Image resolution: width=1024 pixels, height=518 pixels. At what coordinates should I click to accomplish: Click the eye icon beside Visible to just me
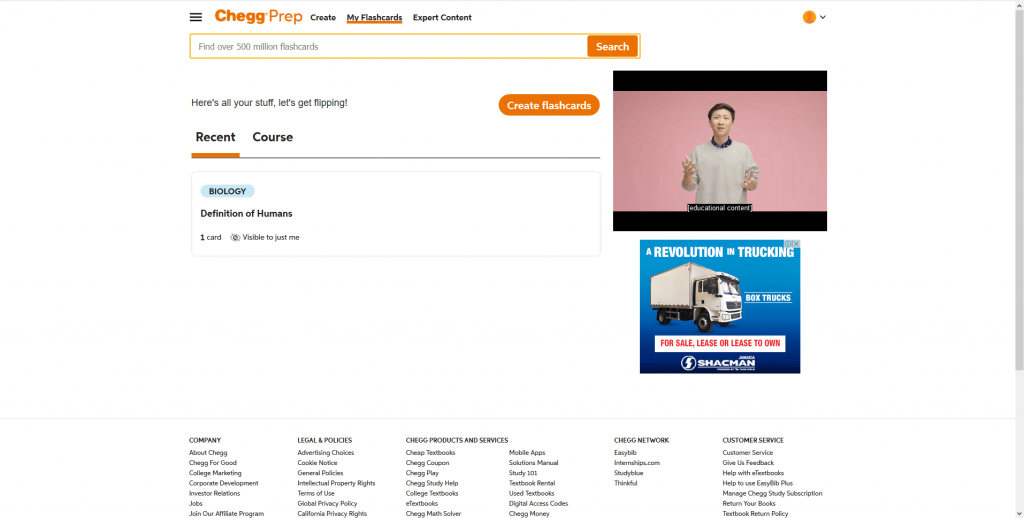[236, 238]
